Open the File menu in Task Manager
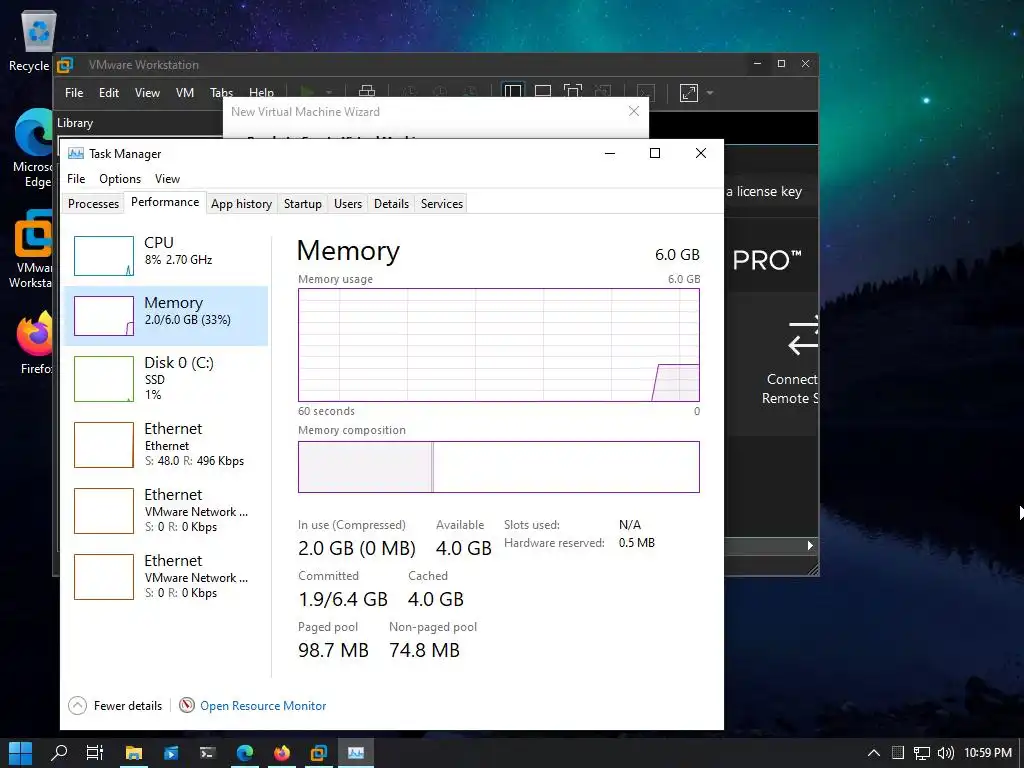Viewport: 1024px width, 768px height. point(76,179)
